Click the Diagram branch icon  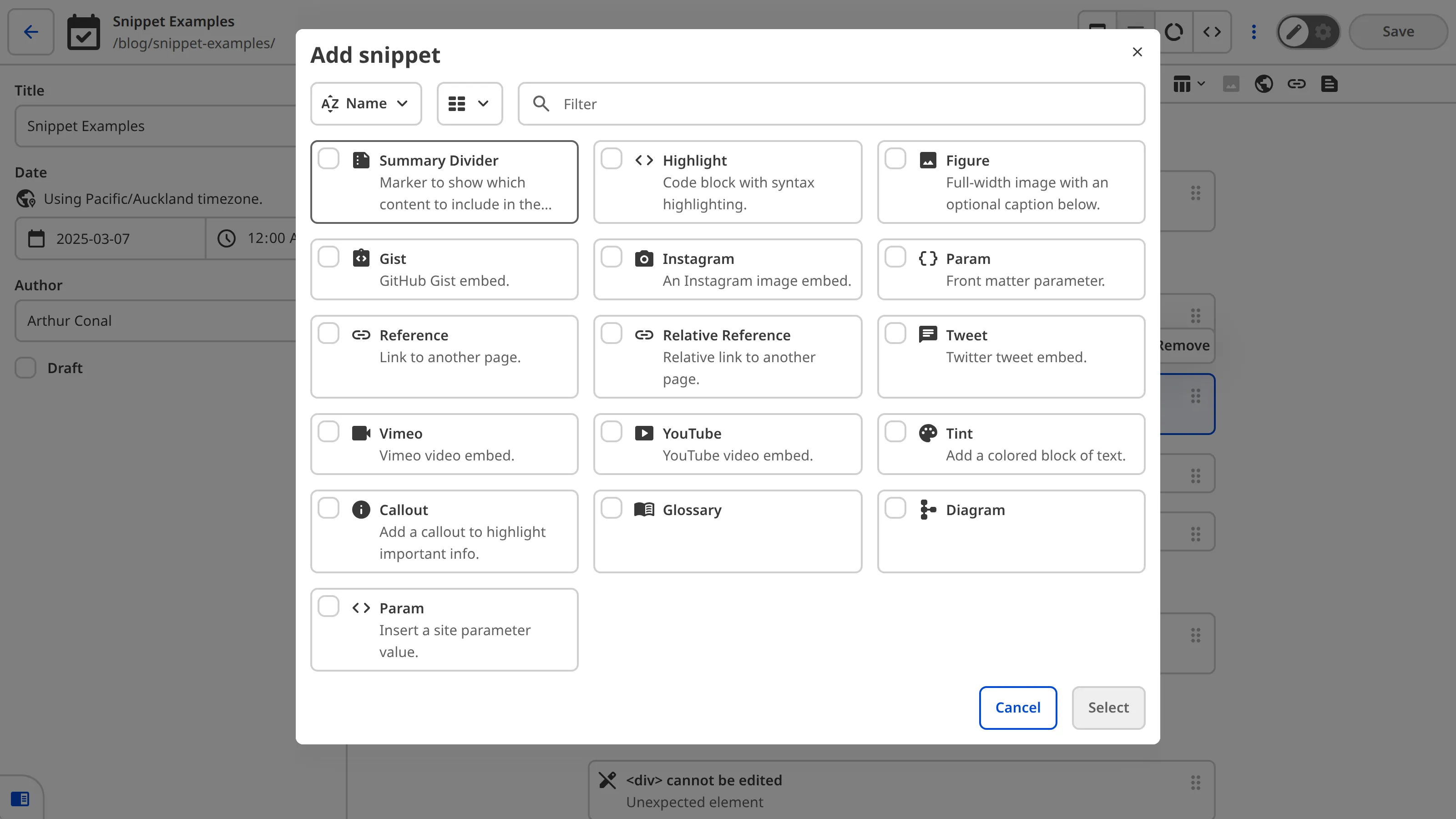[928, 509]
